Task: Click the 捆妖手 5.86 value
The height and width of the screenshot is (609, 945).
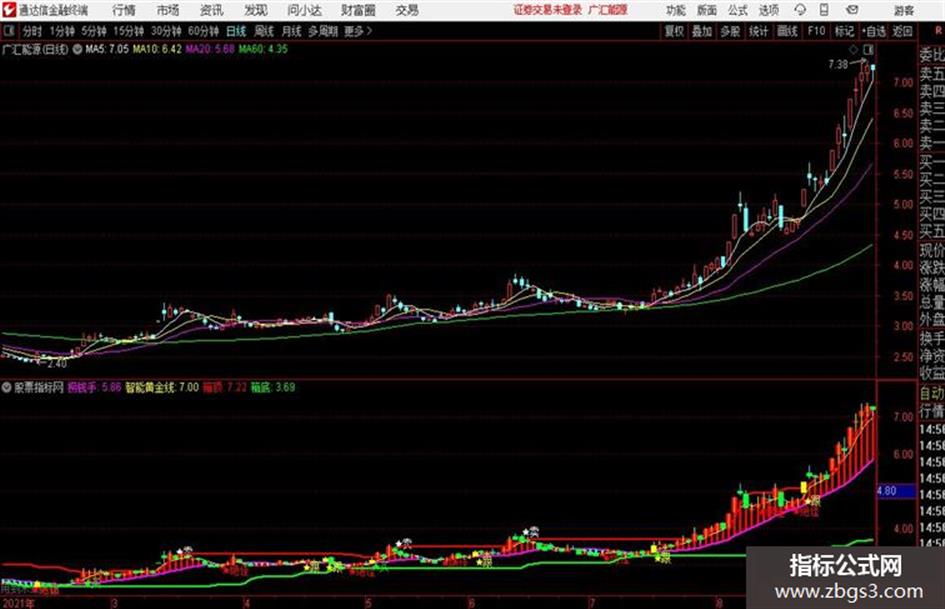Action: (94, 387)
